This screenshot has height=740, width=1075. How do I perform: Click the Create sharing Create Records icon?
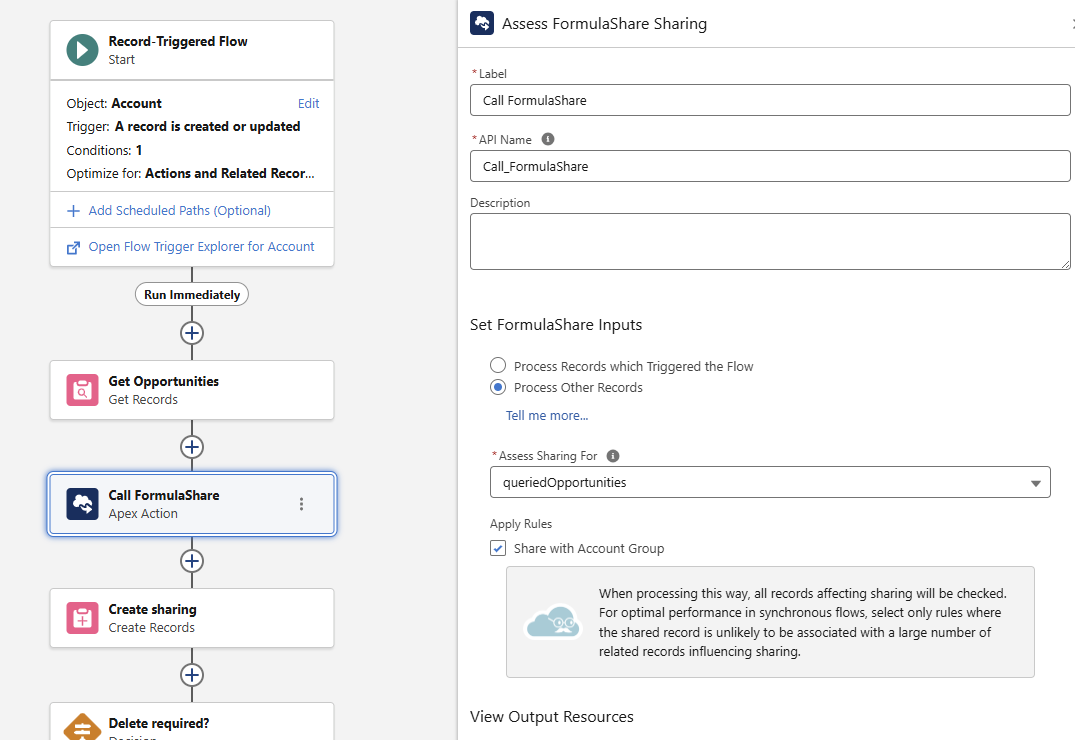81,618
